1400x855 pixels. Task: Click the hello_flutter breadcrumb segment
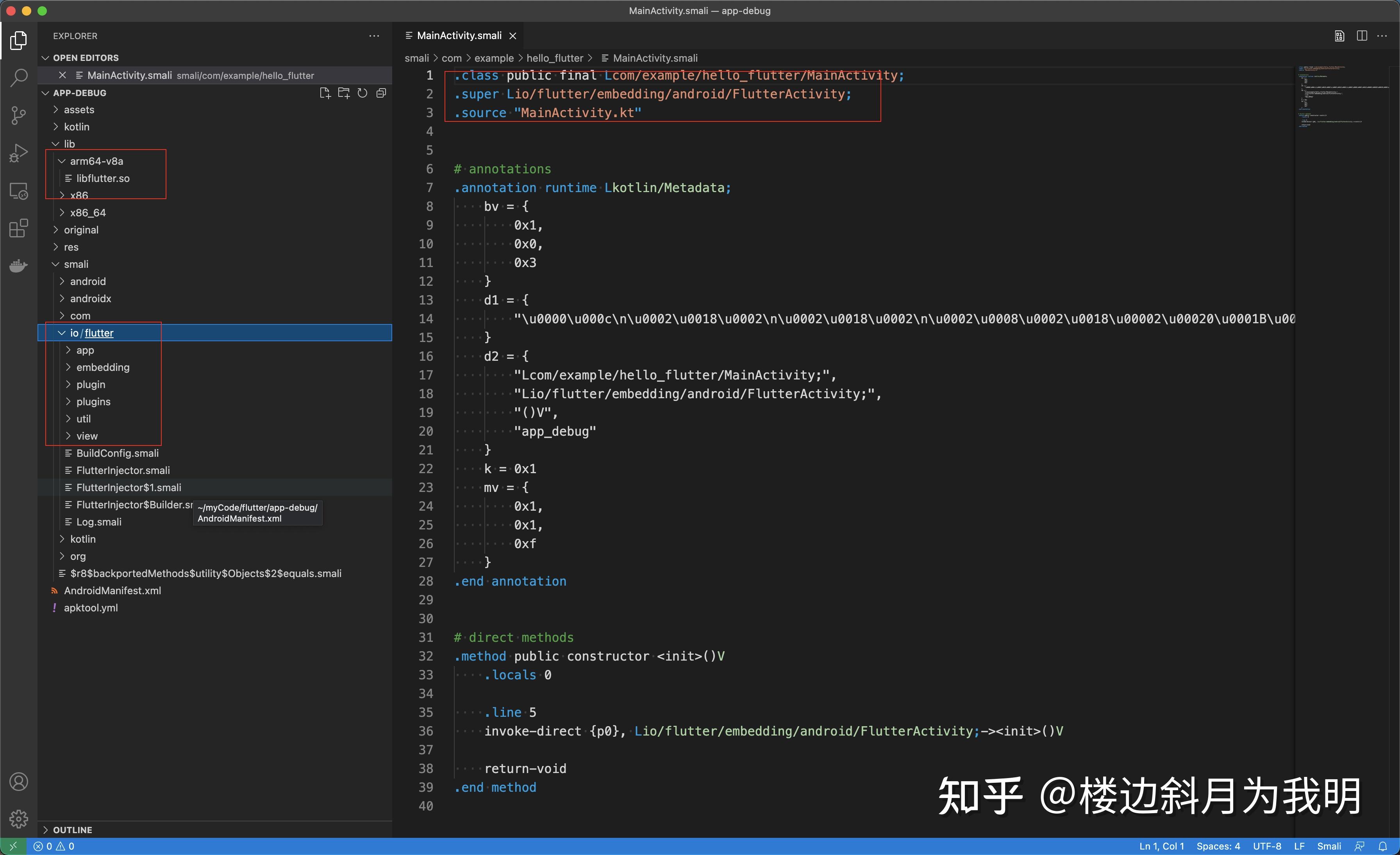pyautogui.click(x=555, y=58)
